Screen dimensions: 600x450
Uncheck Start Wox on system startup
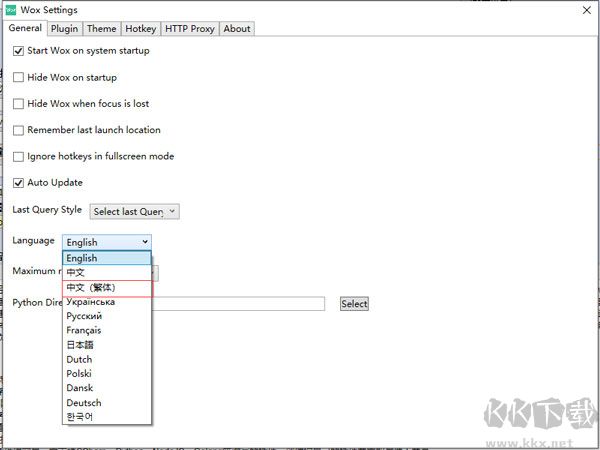click(x=18, y=51)
